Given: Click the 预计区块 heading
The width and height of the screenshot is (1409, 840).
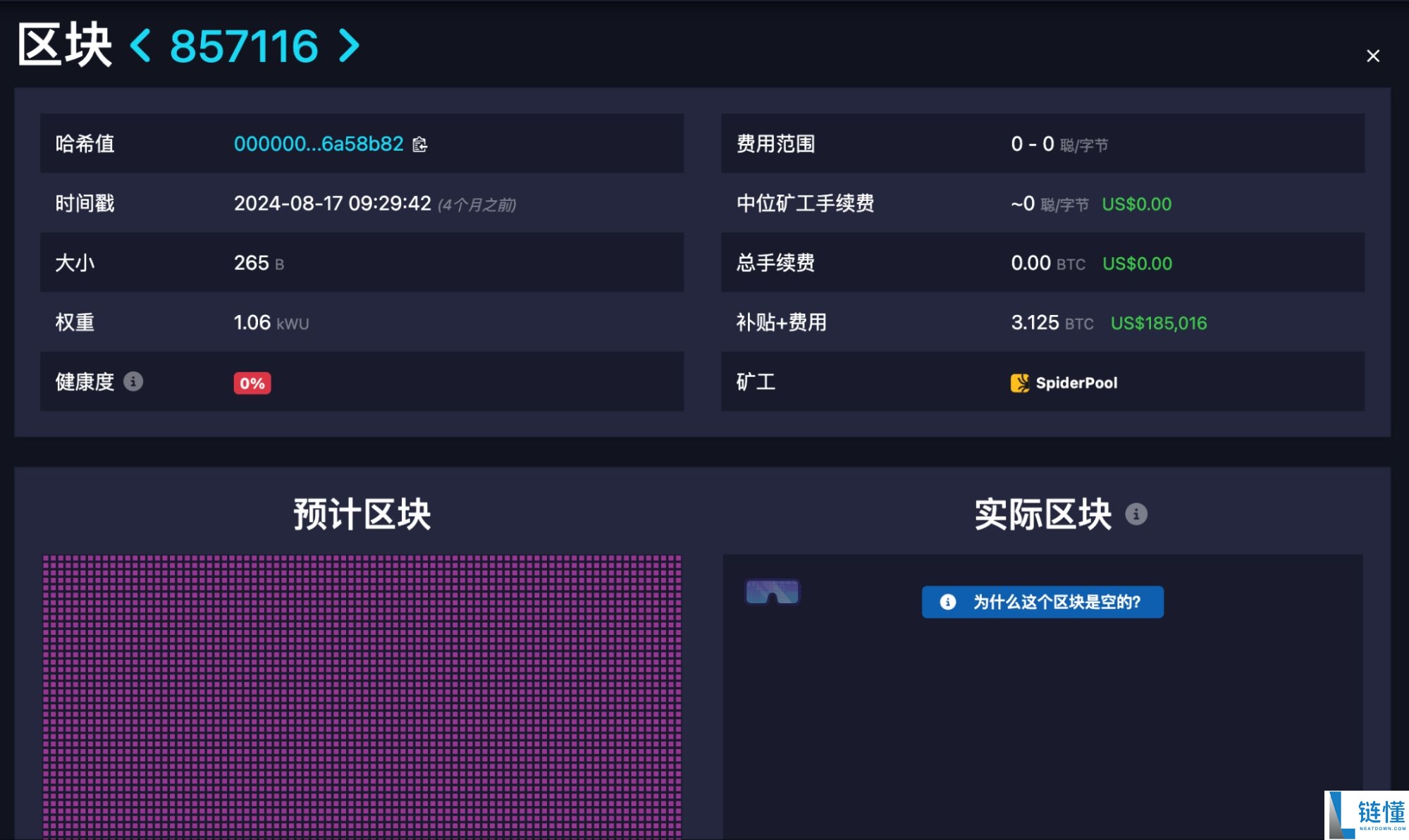Looking at the screenshot, I should [x=362, y=514].
